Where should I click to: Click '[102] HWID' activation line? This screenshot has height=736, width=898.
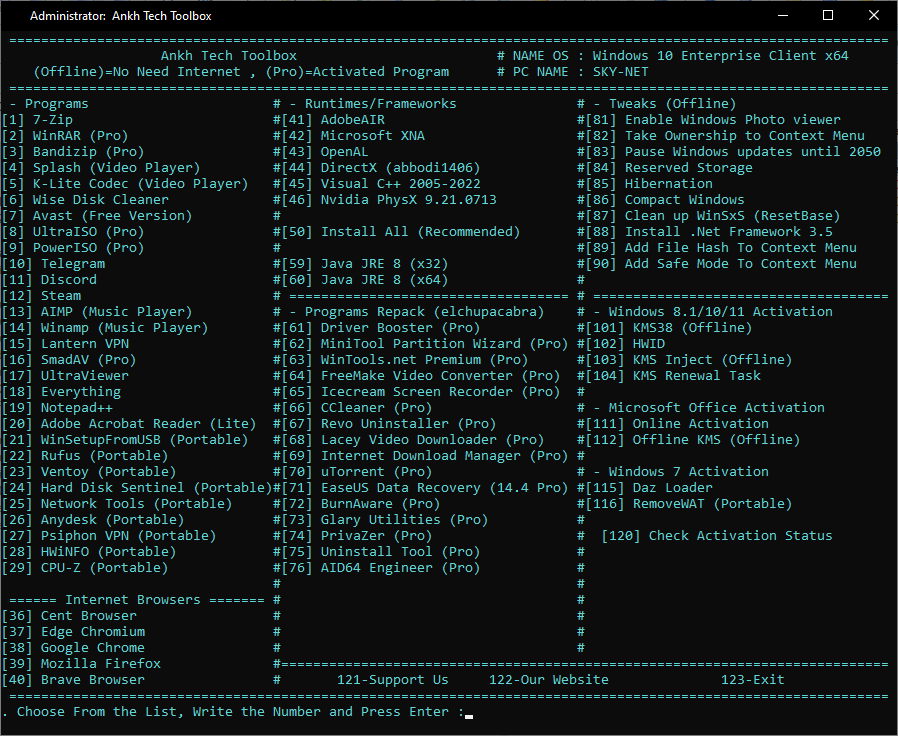tap(625, 344)
